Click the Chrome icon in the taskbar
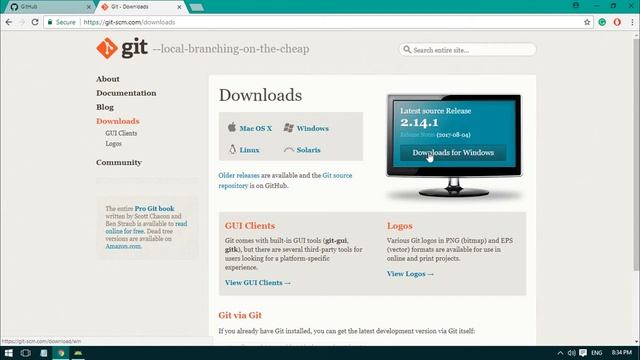 point(61,353)
